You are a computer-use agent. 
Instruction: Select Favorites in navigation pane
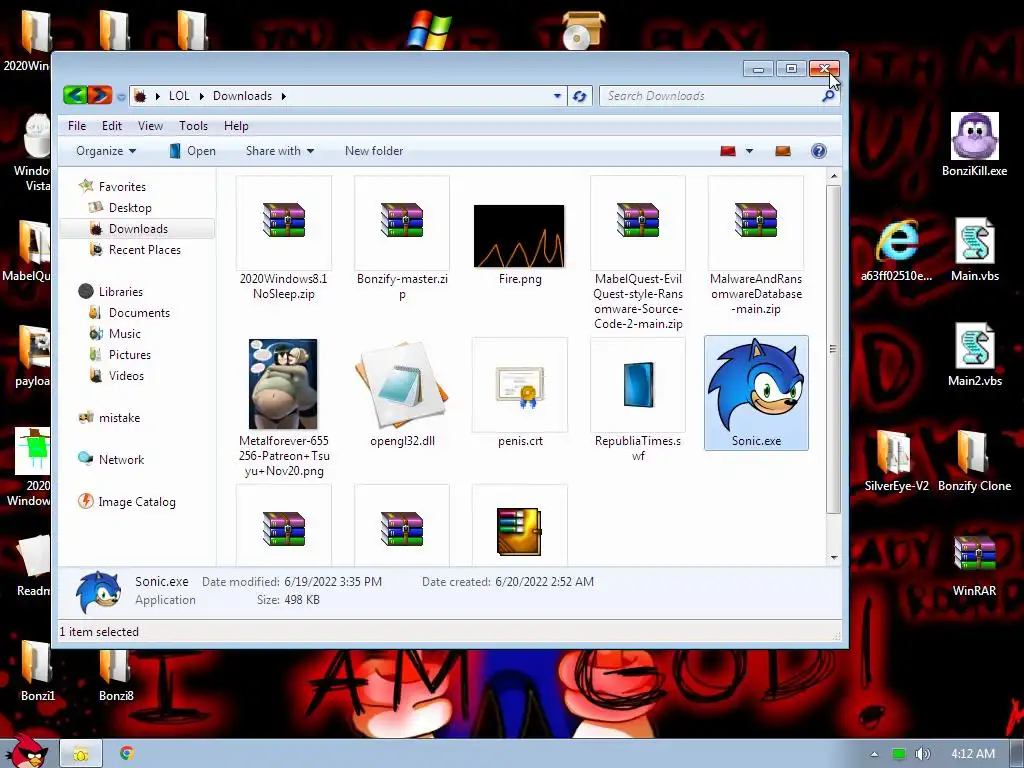point(122,187)
